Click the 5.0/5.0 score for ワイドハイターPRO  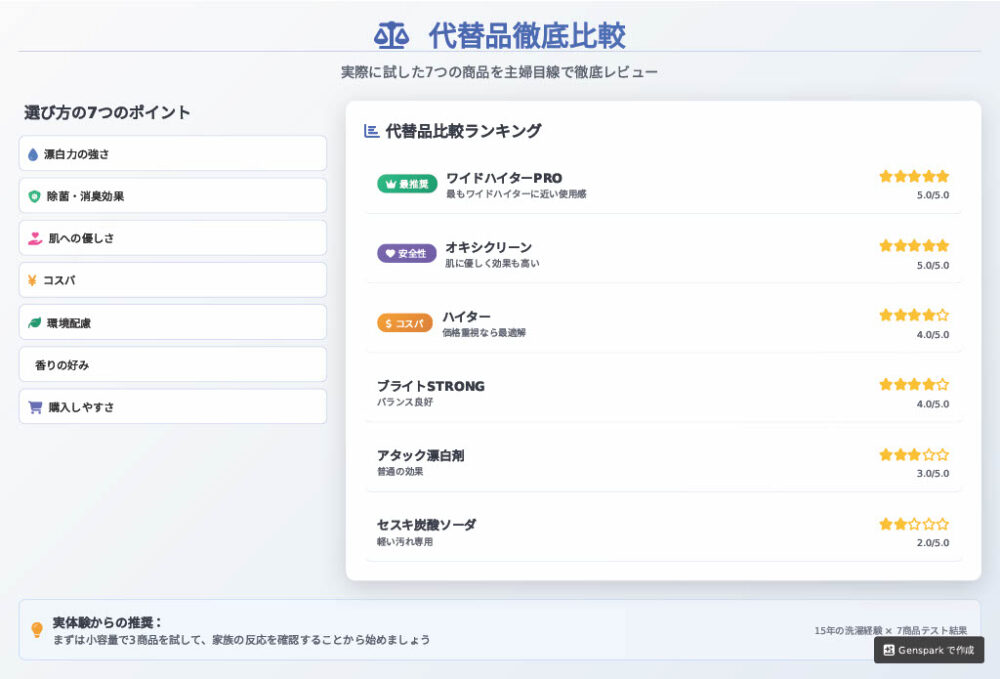933,196
